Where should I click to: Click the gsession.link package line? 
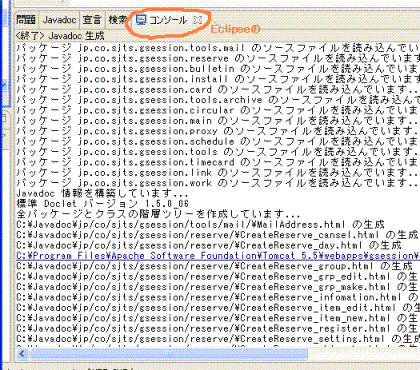(217, 172)
